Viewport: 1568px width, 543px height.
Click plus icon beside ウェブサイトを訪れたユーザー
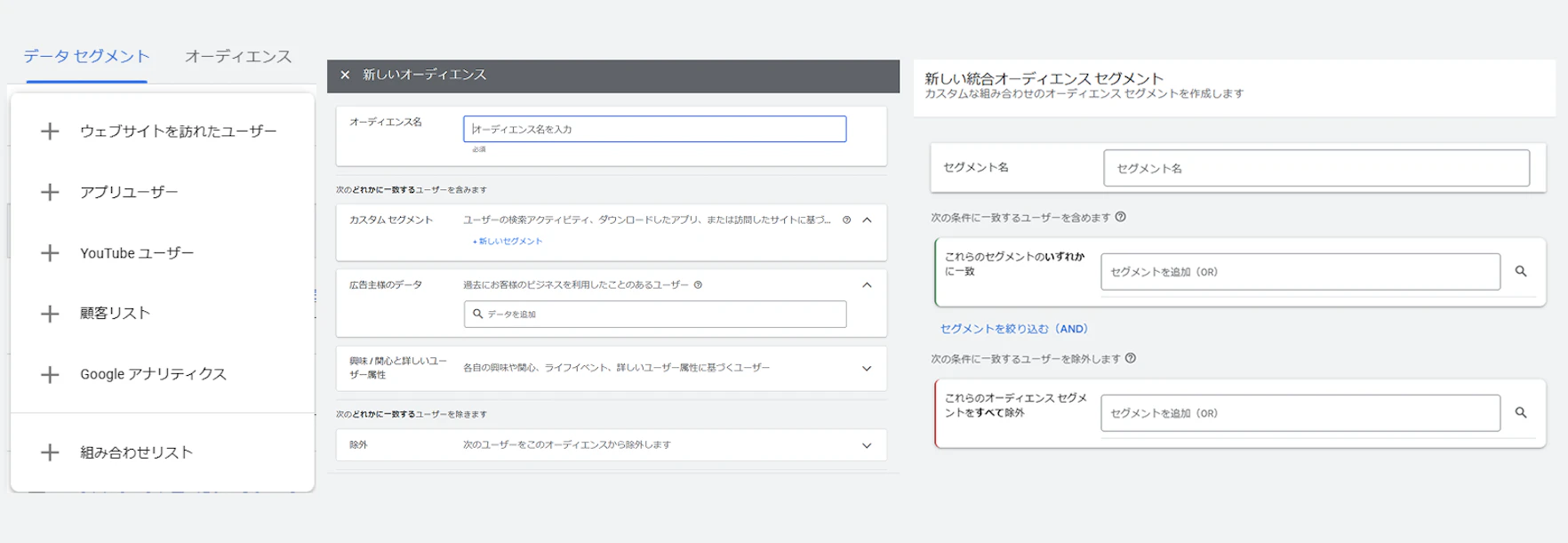tap(50, 132)
